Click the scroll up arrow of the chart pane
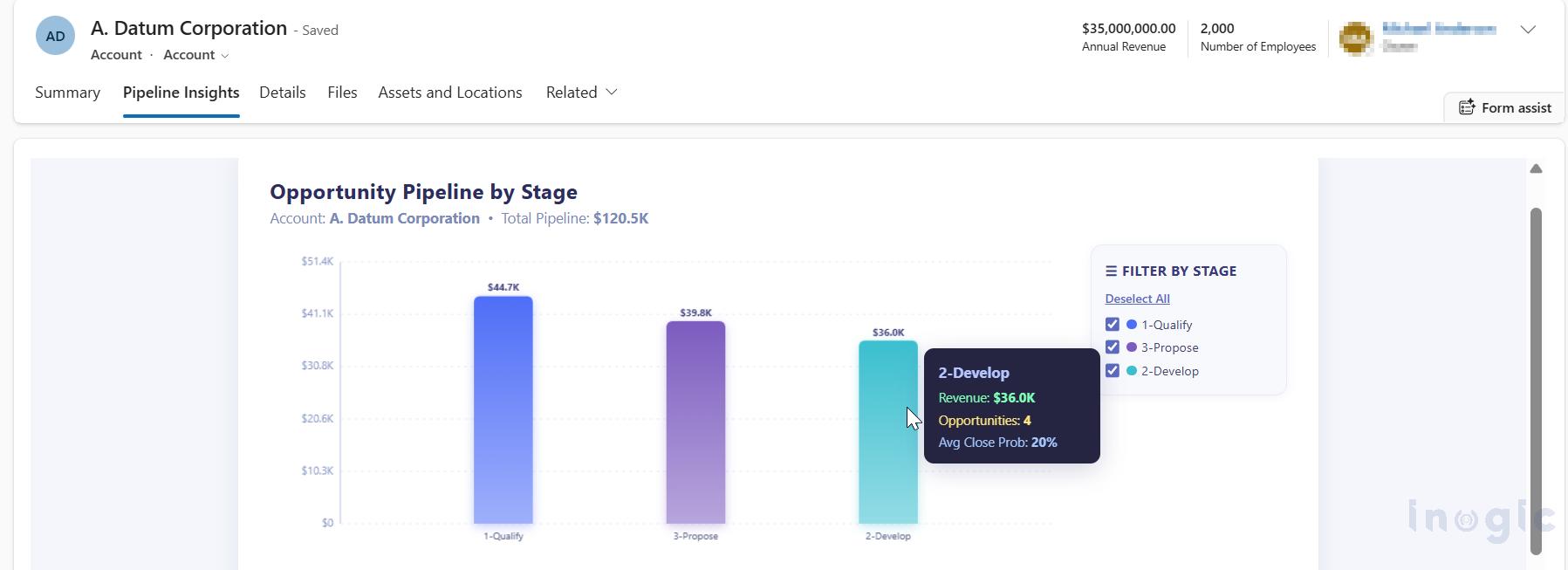 click(1536, 168)
